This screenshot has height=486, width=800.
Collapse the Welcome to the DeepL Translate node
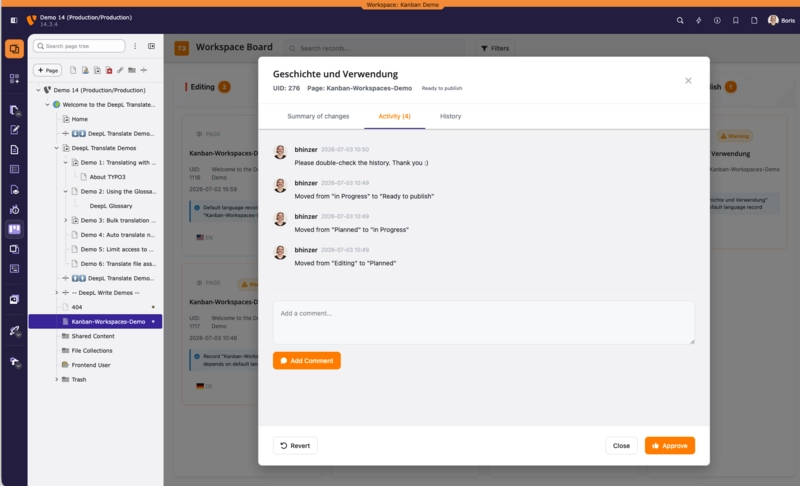[x=47, y=105]
